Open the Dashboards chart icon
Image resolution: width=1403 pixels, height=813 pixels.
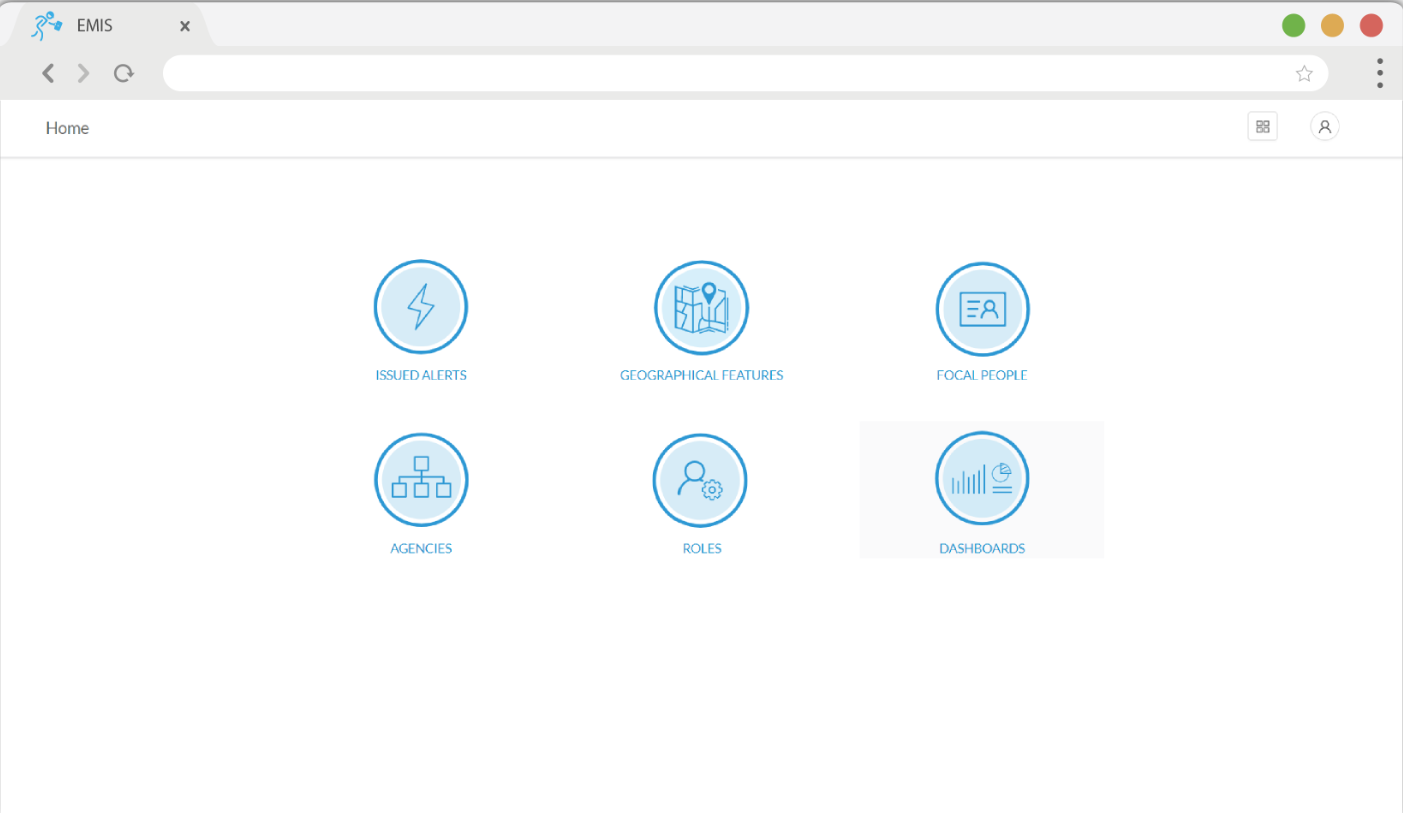coord(982,478)
